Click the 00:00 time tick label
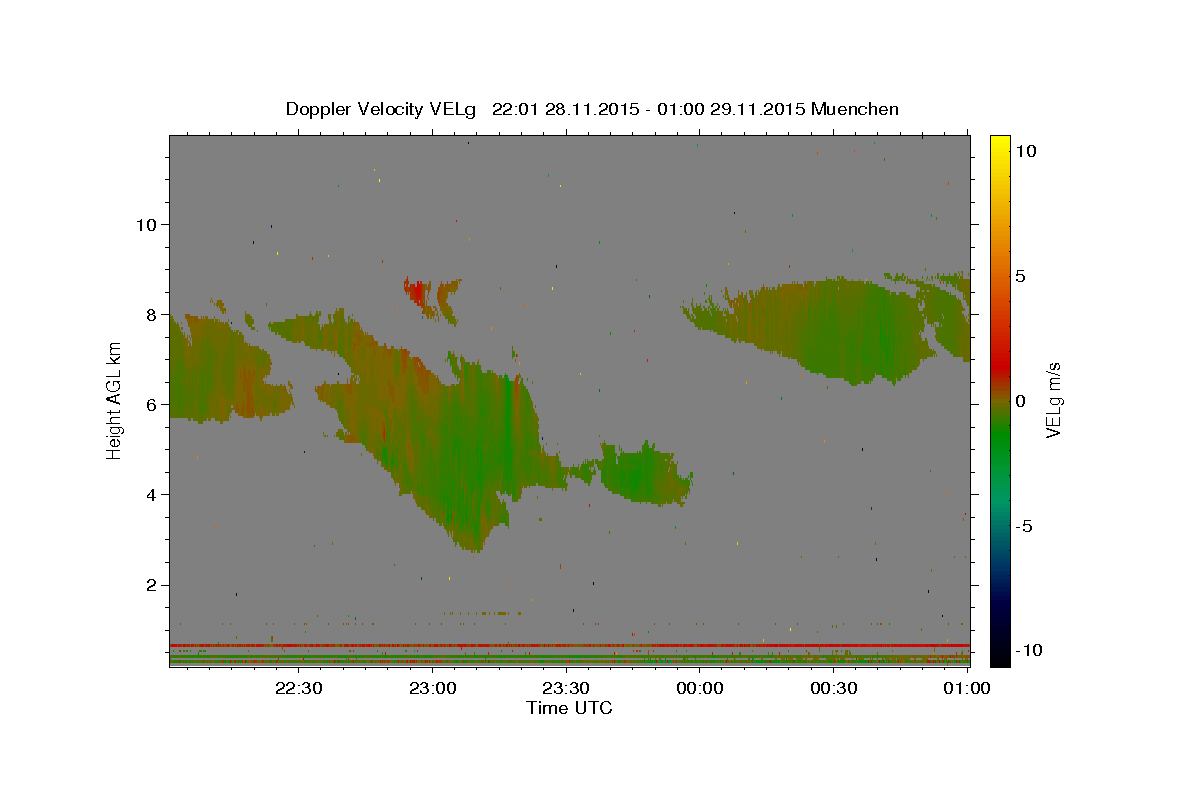The width and height of the screenshot is (1200, 800). tap(700, 688)
